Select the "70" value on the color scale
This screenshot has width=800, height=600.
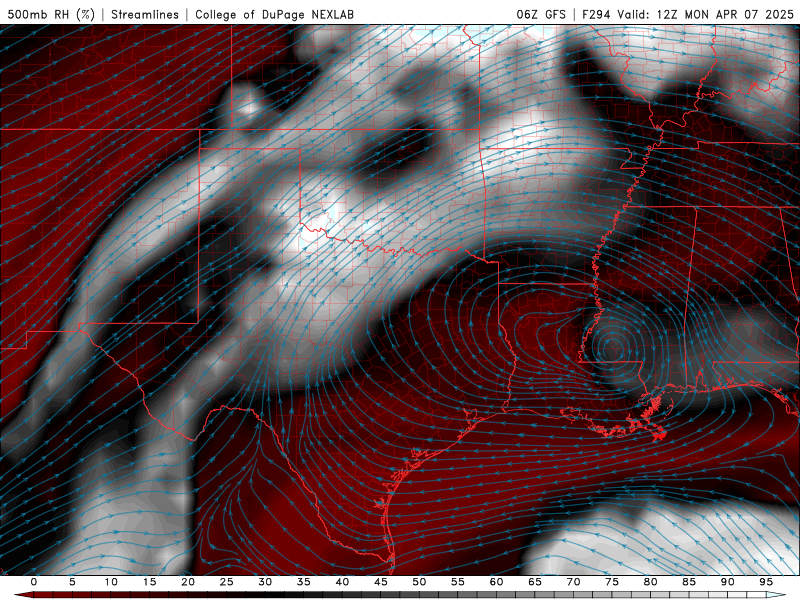(x=573, y=582)
